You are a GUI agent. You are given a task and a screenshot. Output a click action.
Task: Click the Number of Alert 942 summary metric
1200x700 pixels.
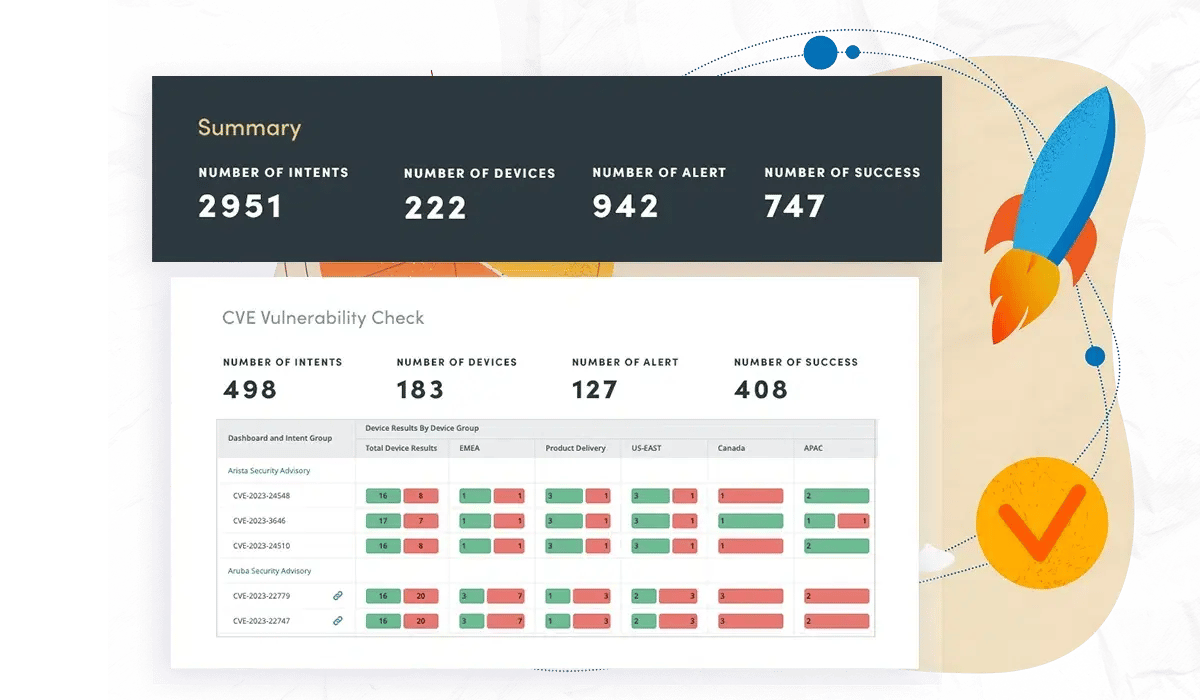pyautogui.click(x=624, y=196)
